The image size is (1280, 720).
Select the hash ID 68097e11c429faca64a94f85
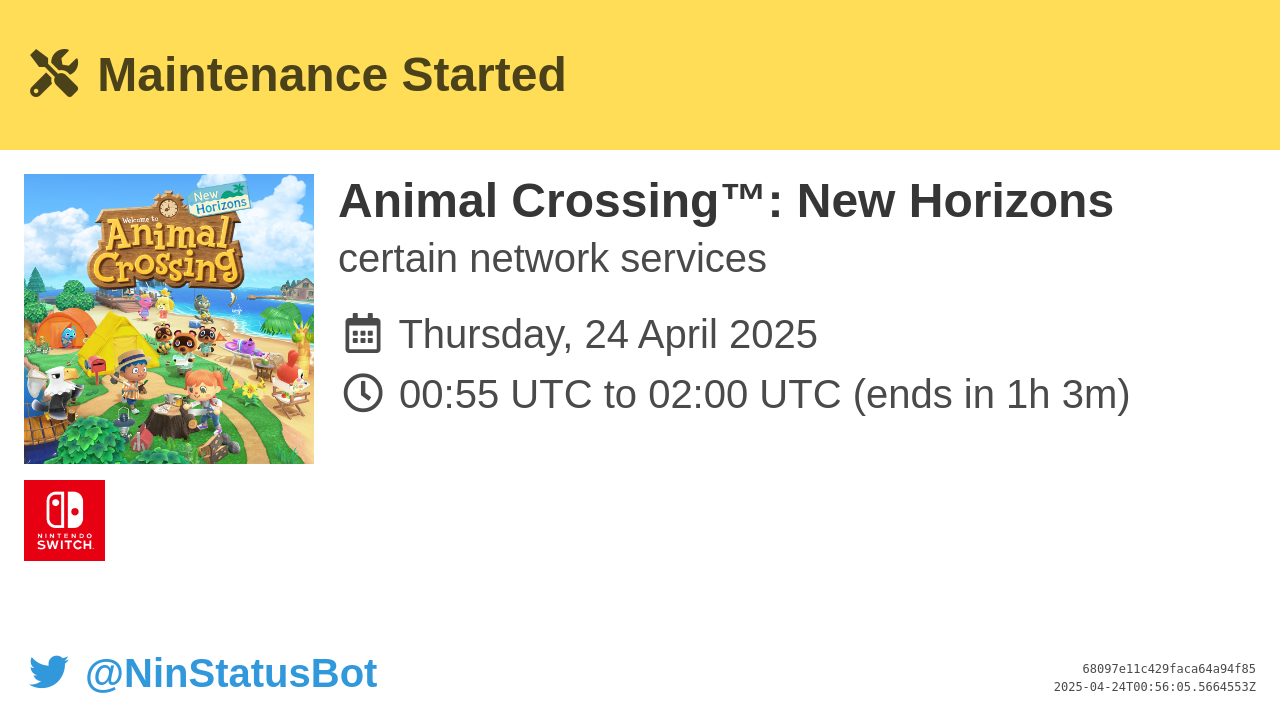coord(1169,669)
